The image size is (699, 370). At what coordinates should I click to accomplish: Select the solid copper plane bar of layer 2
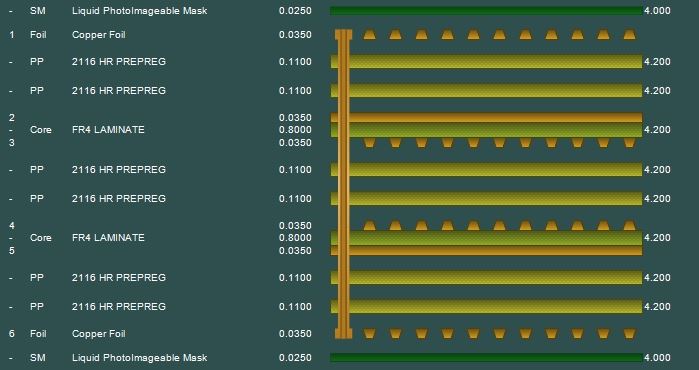pyautogui.click(x=486, y=118)
